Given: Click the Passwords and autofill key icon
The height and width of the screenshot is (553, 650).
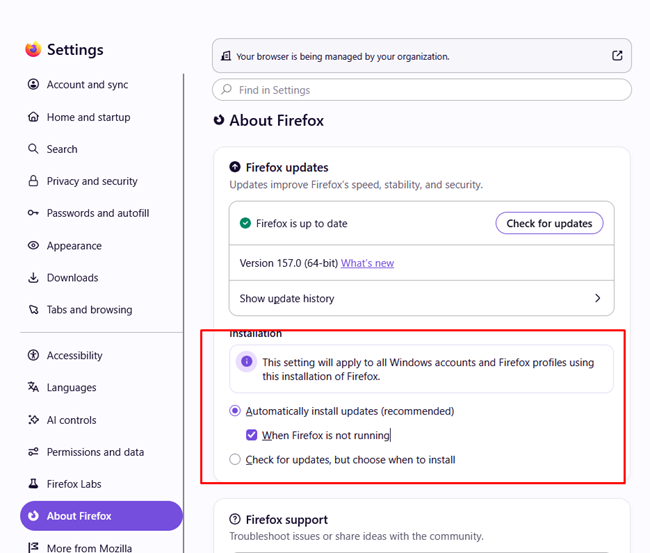Looking at the screenshot, I should [x=33, y=213].
